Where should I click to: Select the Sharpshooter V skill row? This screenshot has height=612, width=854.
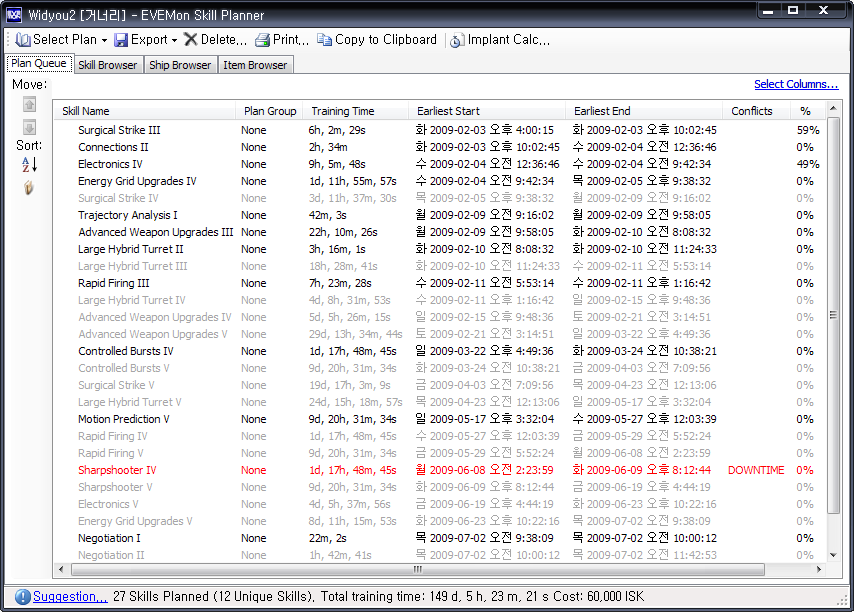440,487
